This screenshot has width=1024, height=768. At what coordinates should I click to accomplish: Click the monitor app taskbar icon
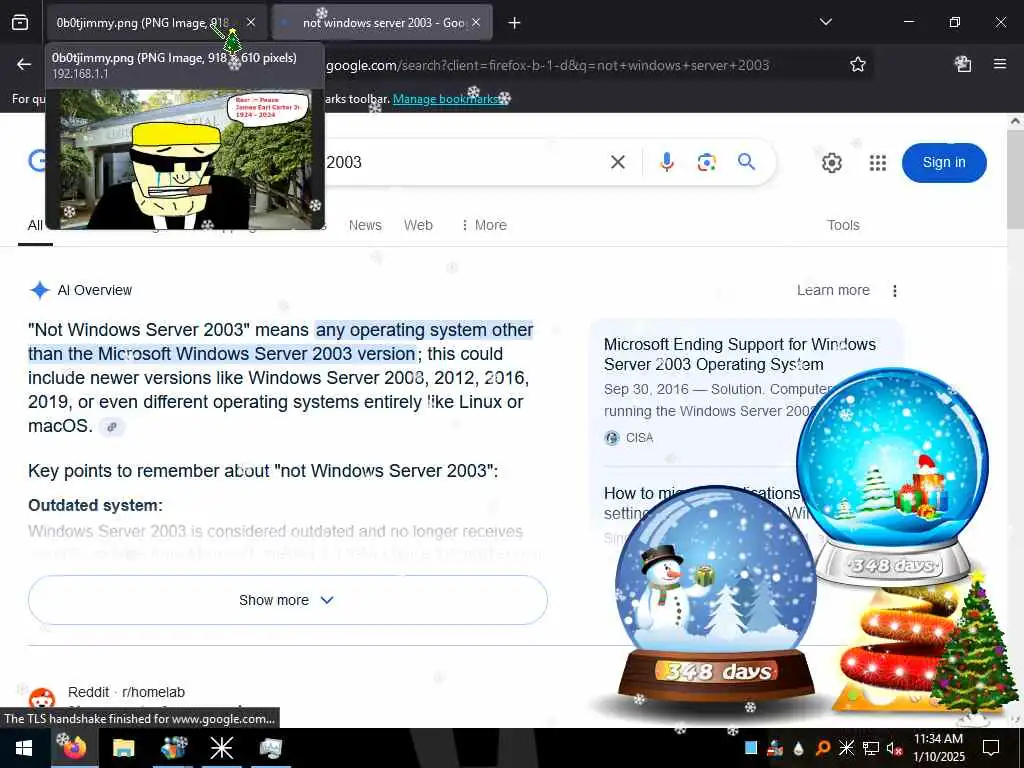(x=270, y=748)
